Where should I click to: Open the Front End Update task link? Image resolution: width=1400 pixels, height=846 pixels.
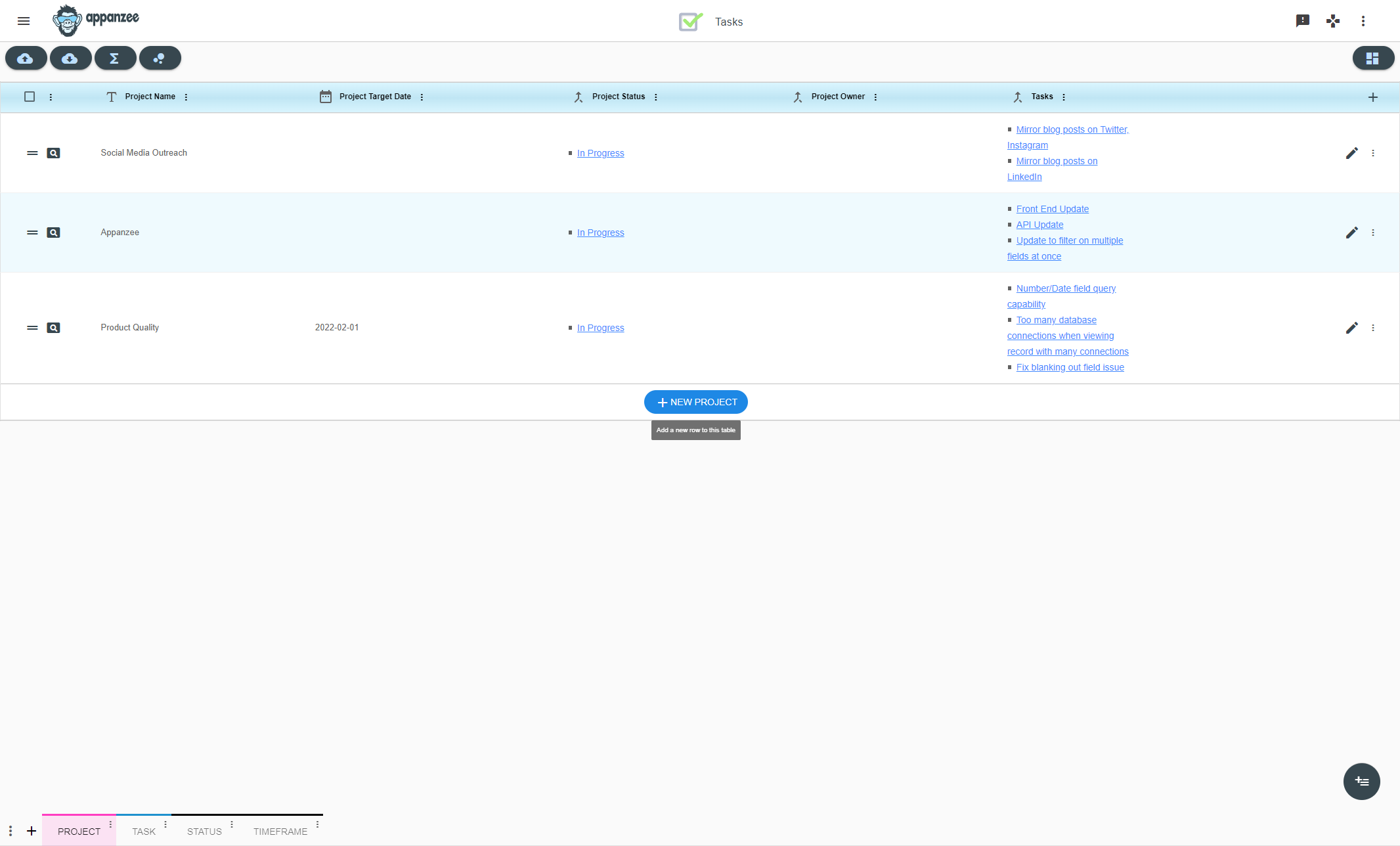pos(1053,209)
